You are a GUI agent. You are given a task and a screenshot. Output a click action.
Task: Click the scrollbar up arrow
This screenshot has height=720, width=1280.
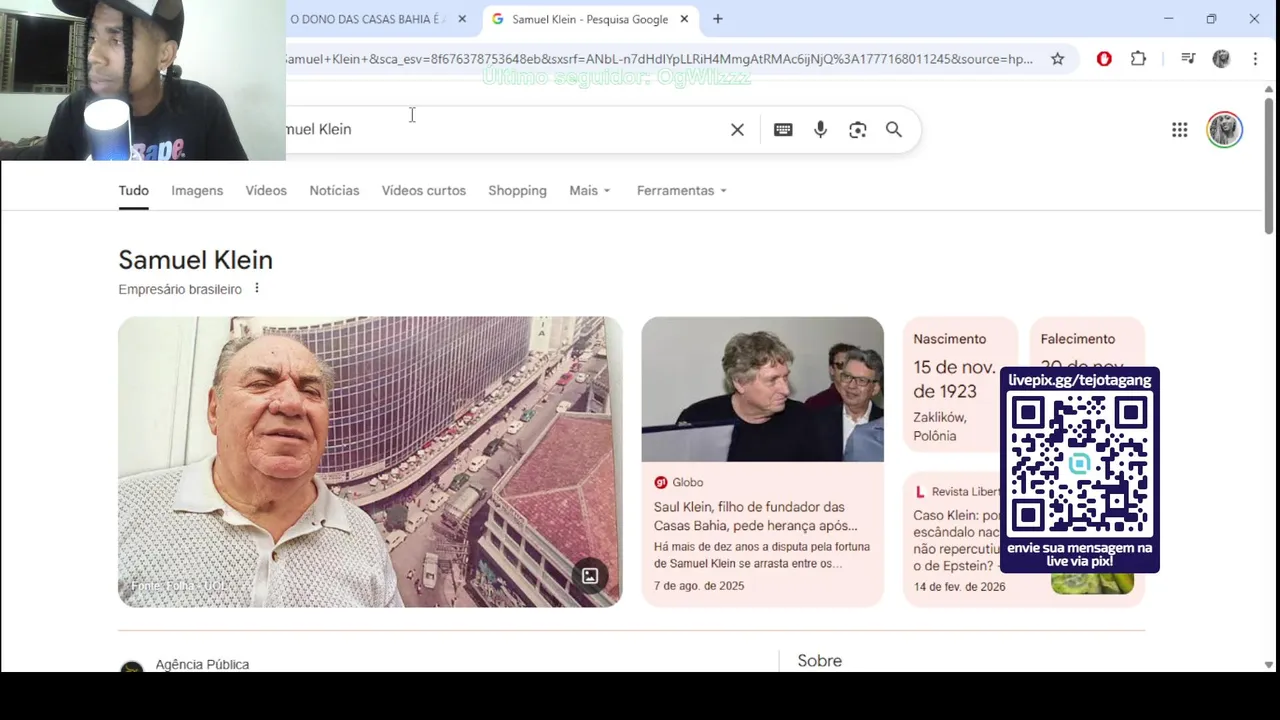[1269, 89]
